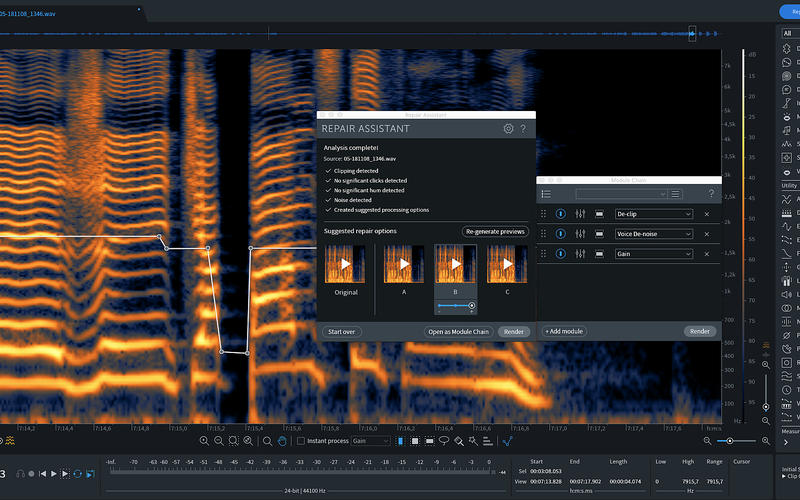Click Render in Module Chain window
Viewport: 800px width, 500px height.
pyautogui.click(x=699, y=331)
